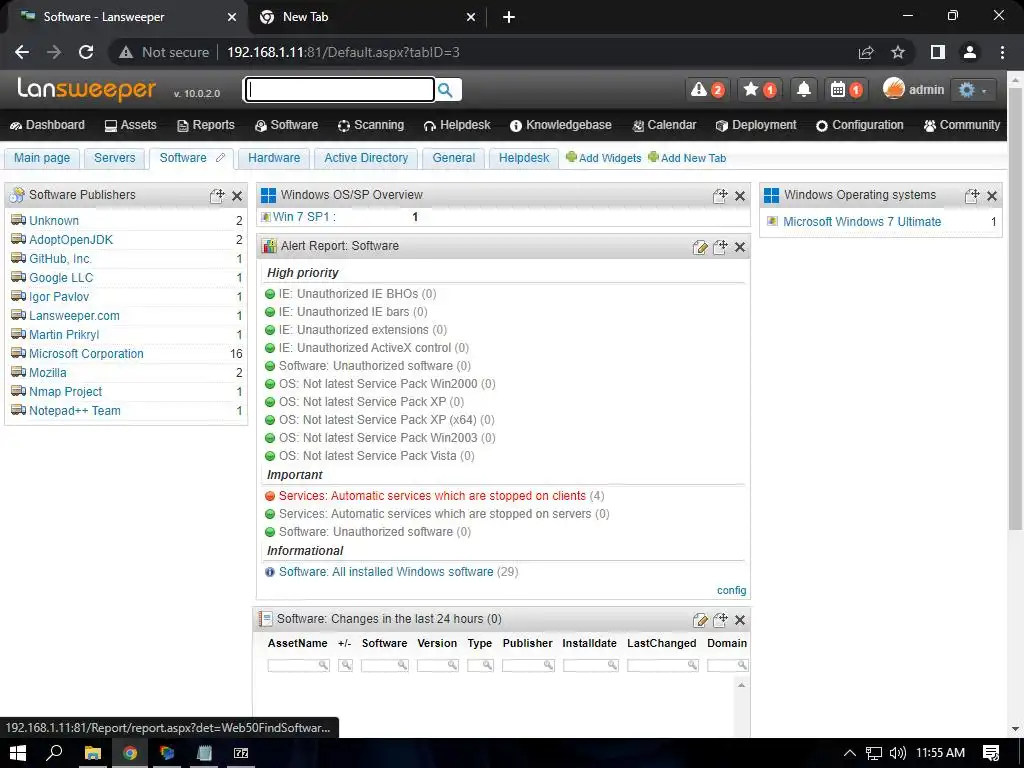
Task: Click the Publisher filter field
Action: pos(528,665)
